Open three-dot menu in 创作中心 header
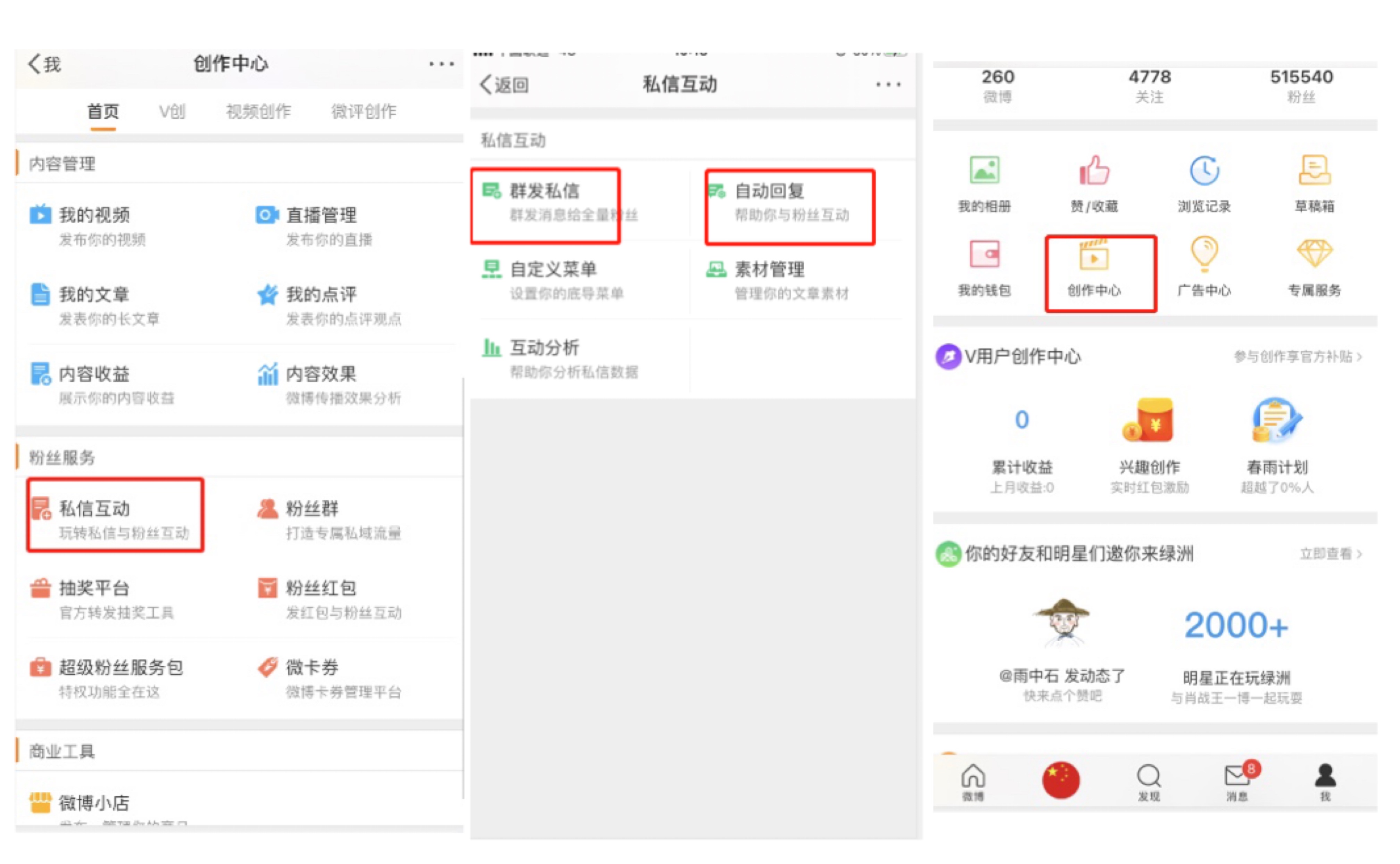 pyautogui.click(x=441, y=64)
